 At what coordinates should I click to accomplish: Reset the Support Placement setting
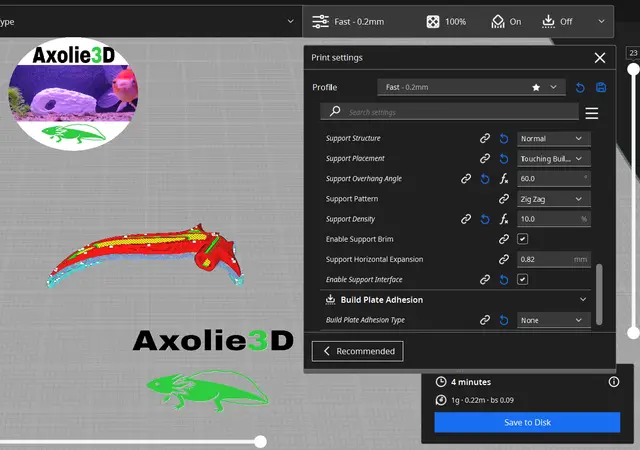point(504,158)
